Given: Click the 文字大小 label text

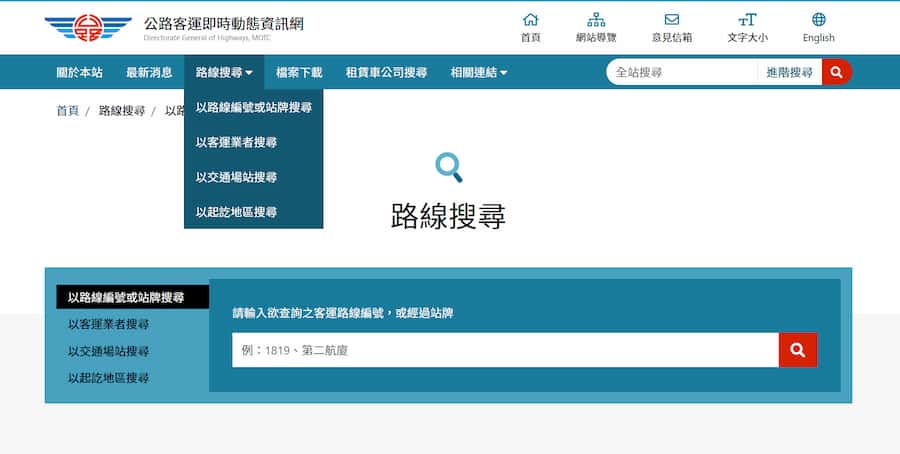Looking at the screenshot, I should (x=747, y=38).
